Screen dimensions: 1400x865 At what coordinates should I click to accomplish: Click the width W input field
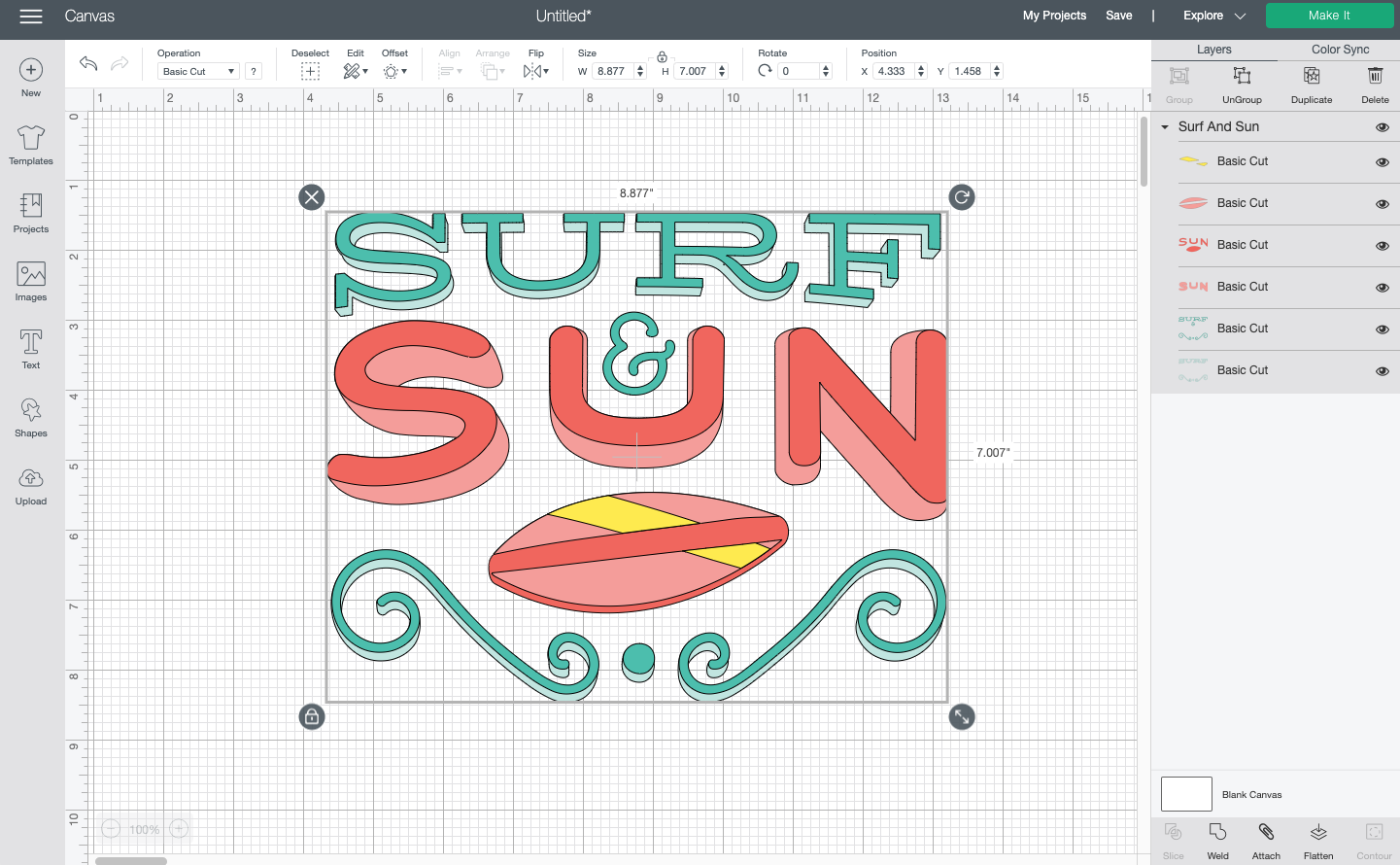tap(613, 71)
